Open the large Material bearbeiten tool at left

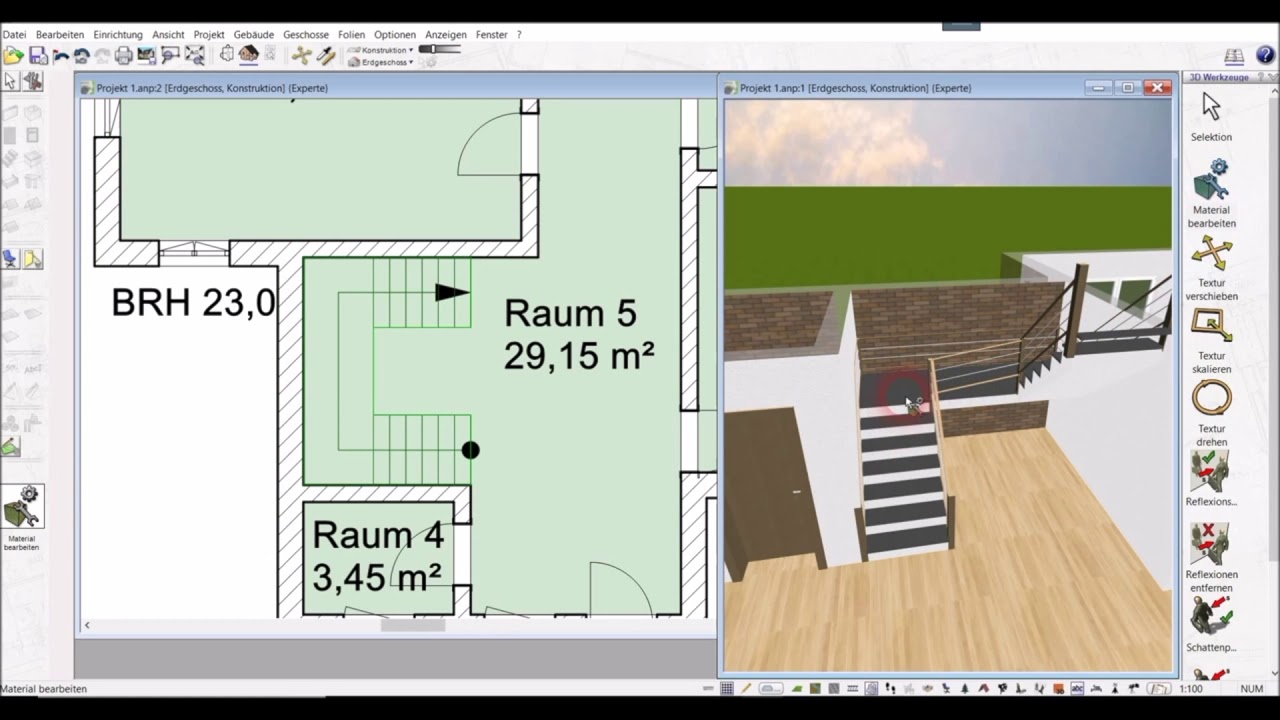22,507
